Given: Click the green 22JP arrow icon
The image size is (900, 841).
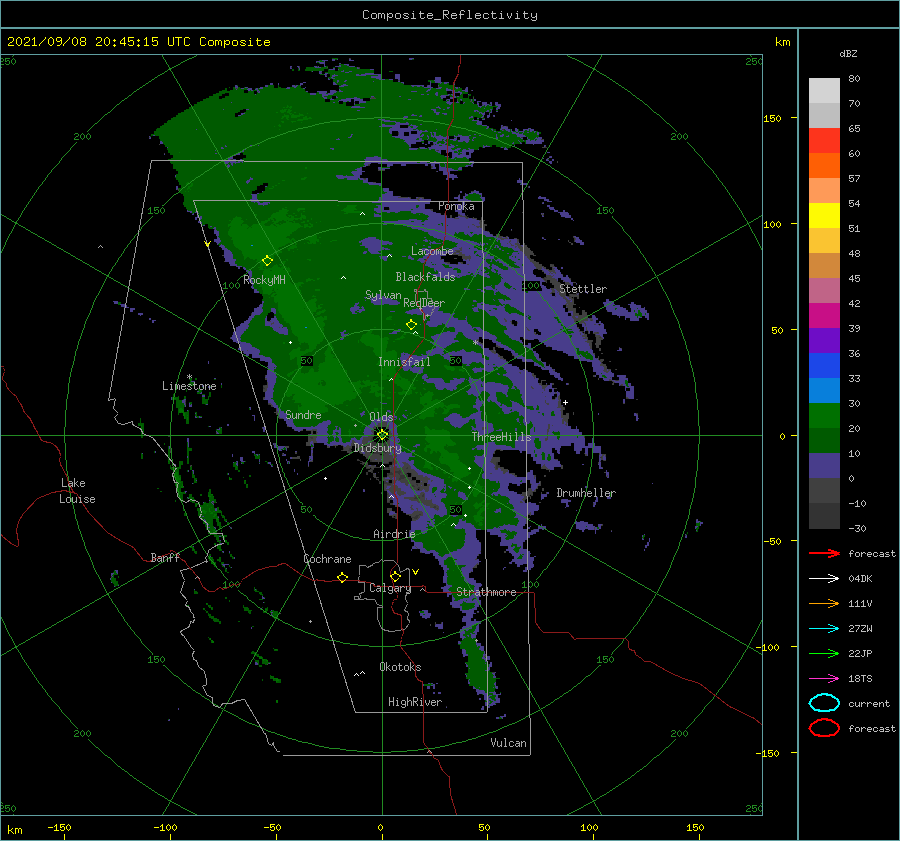Looking at the screenshot, I should [x=824, y=653].
